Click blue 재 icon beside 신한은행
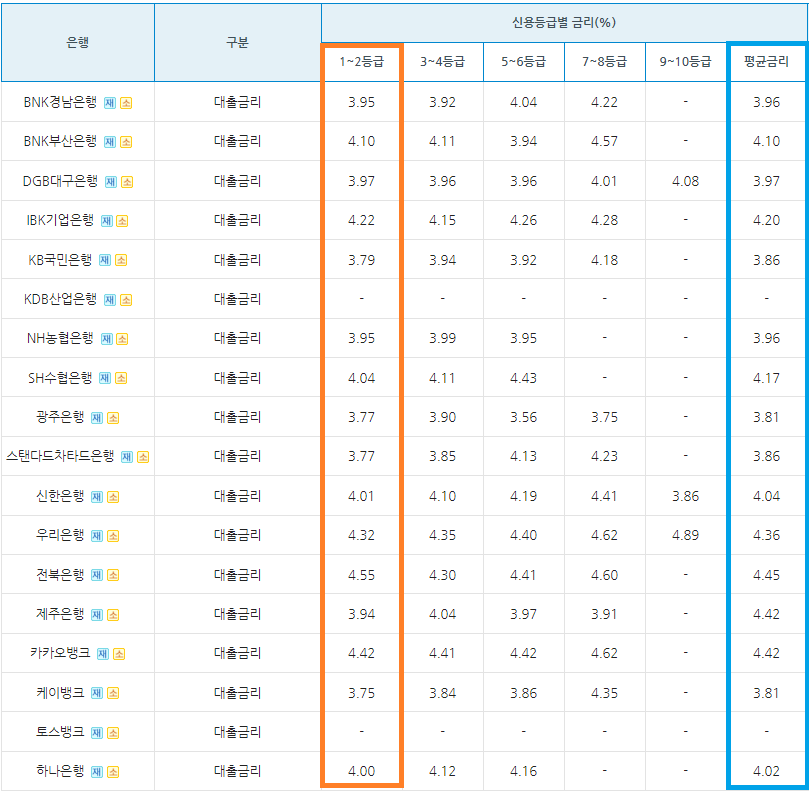Image resolution: width=809 pixels, height=791 pixels. point(96,497)
